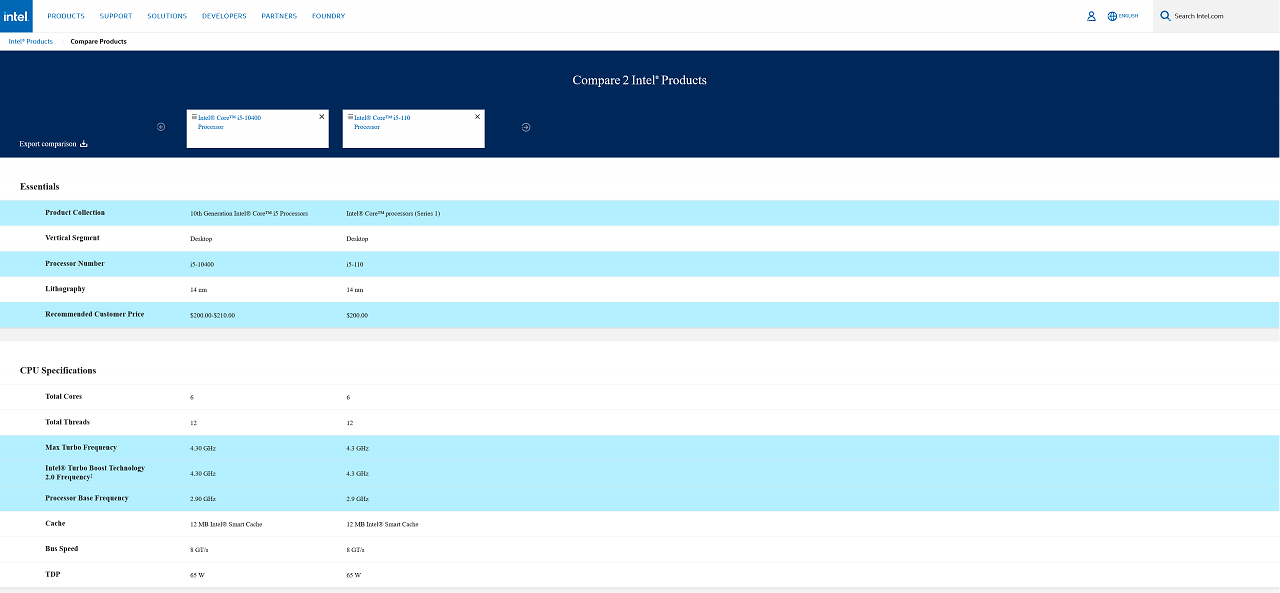Click the '$200.00' price value for i5-110
The image size is (1280, 593).
pos(357,316)
